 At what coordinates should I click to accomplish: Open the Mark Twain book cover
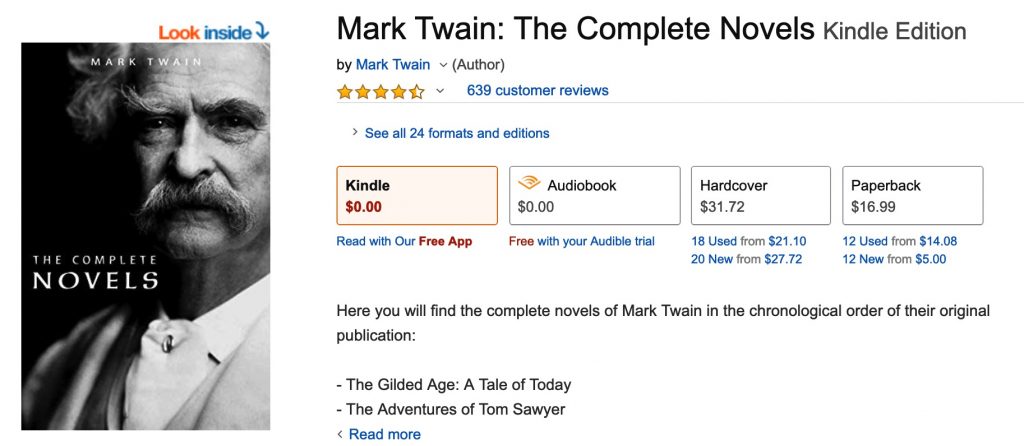pyautogui.click(x=146, y=236)
